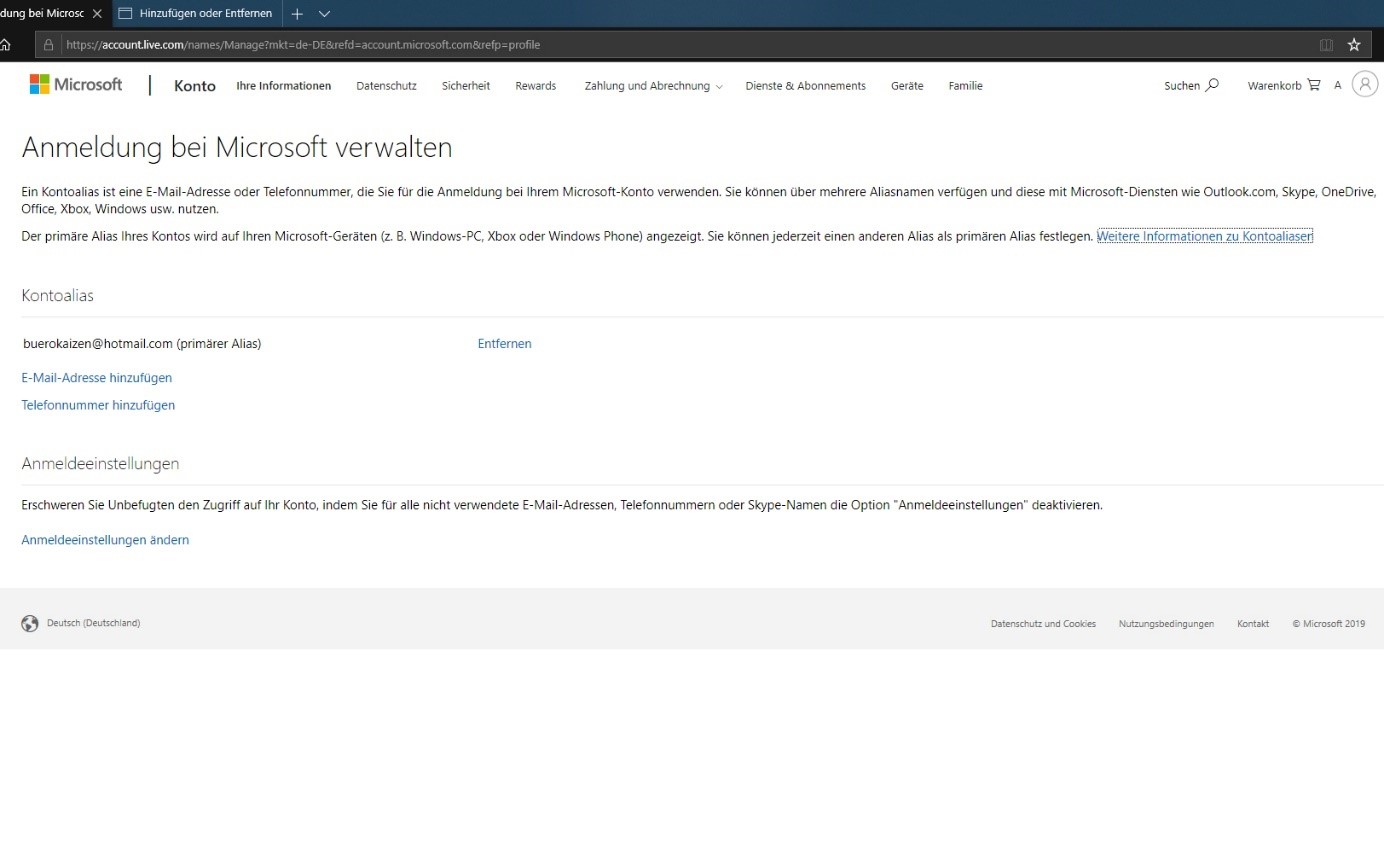Click the © Microsoft 2019 footer text
The width and height of the screenshot is (1384, 860).
[x=1328, y=624]
